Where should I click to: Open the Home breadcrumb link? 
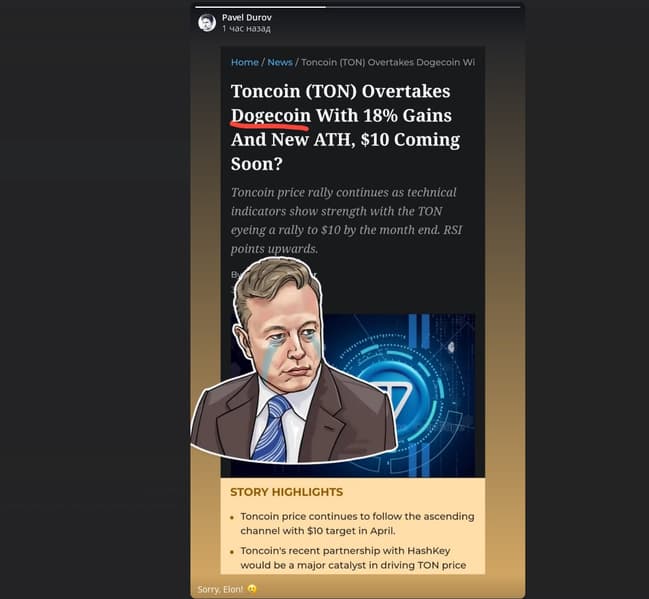click(245, 62)
